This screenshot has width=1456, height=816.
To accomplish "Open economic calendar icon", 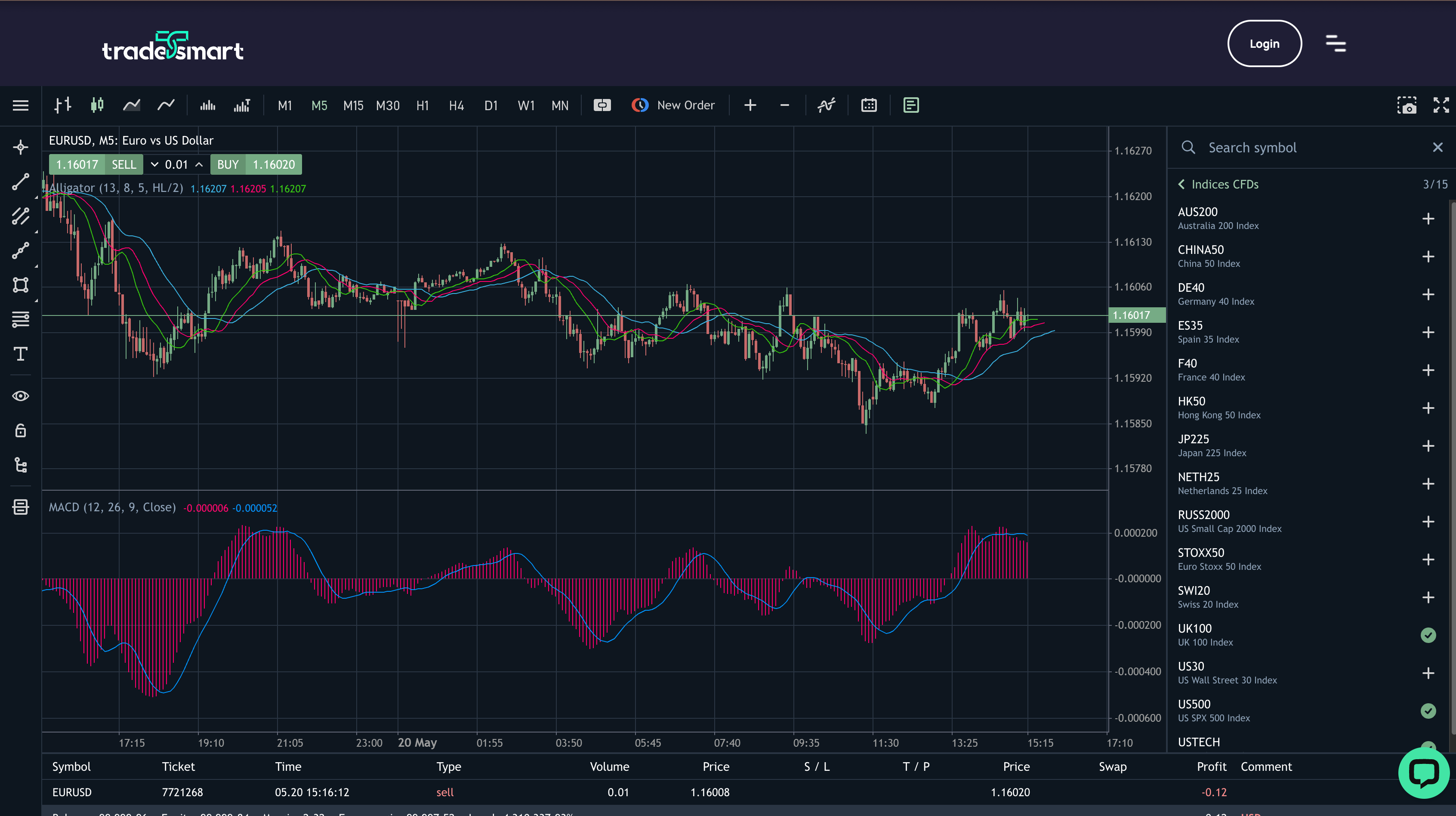I will click(869, 105).
